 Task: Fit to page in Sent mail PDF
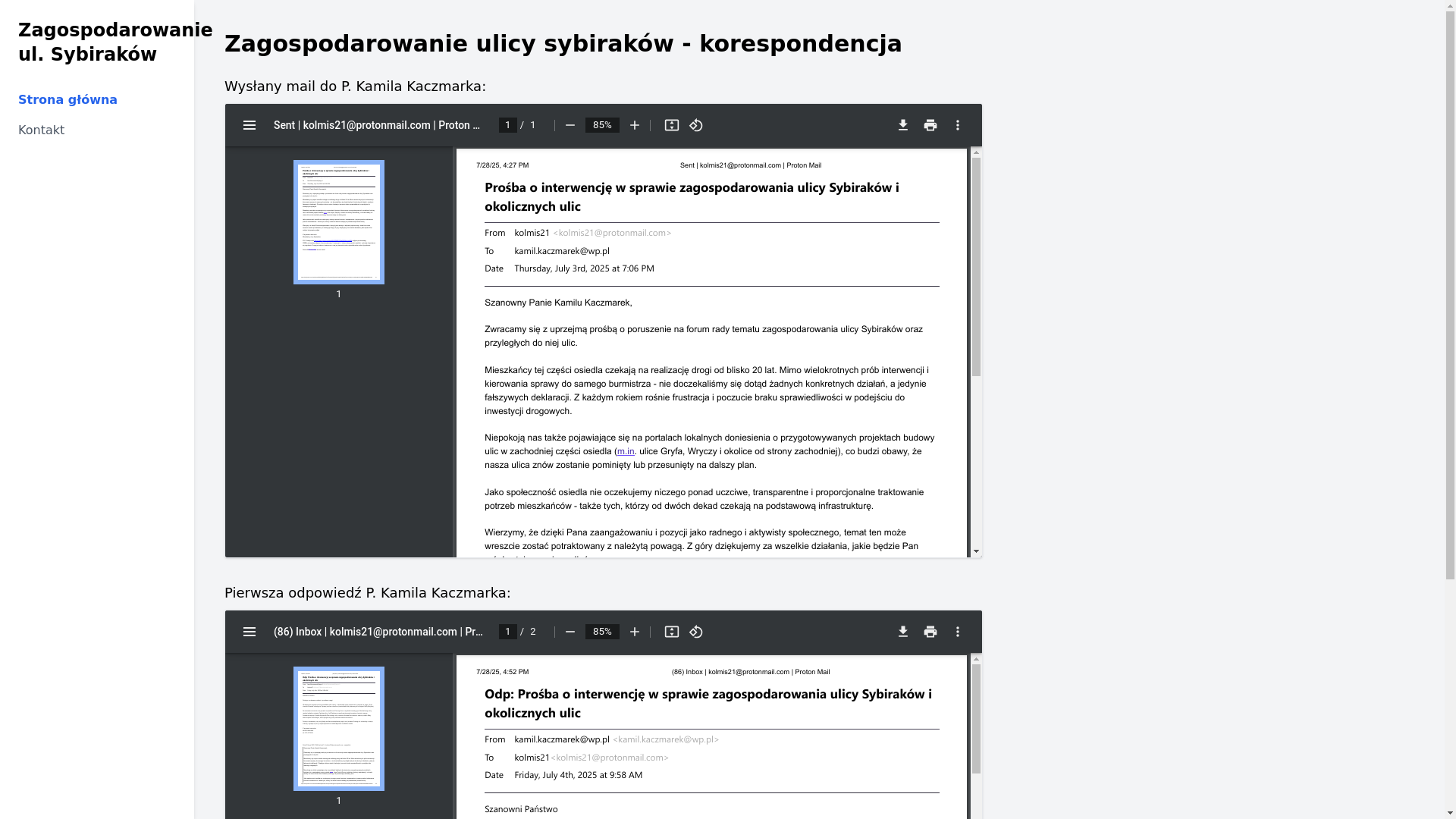(x=672, y=125)
